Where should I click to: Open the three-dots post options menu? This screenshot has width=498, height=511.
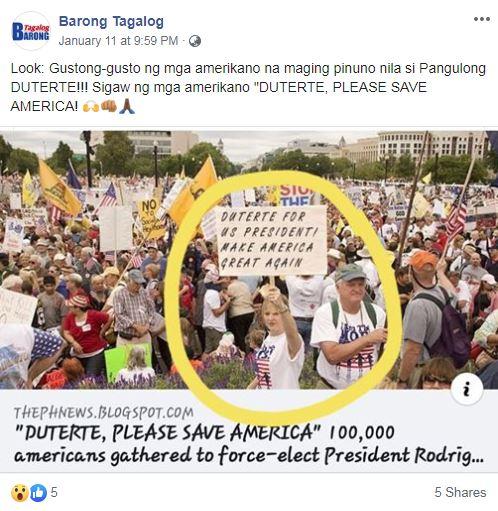(482, 19)
